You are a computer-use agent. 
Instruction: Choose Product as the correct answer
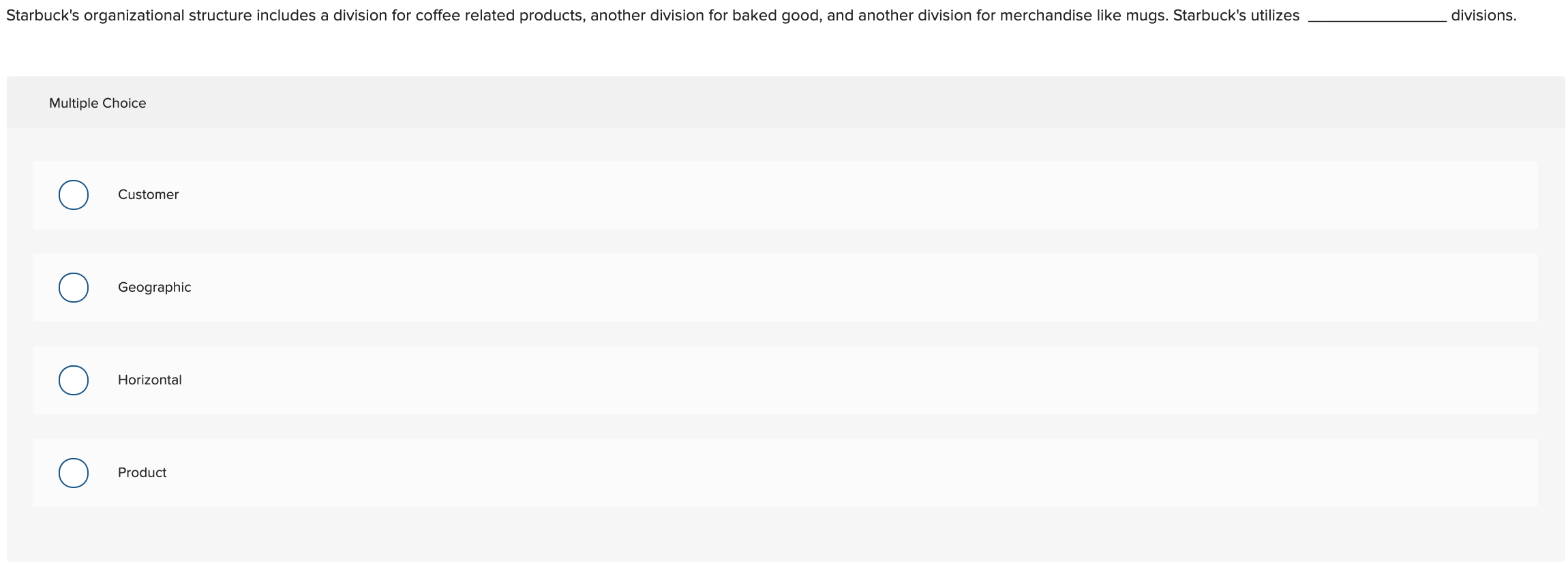74,472
